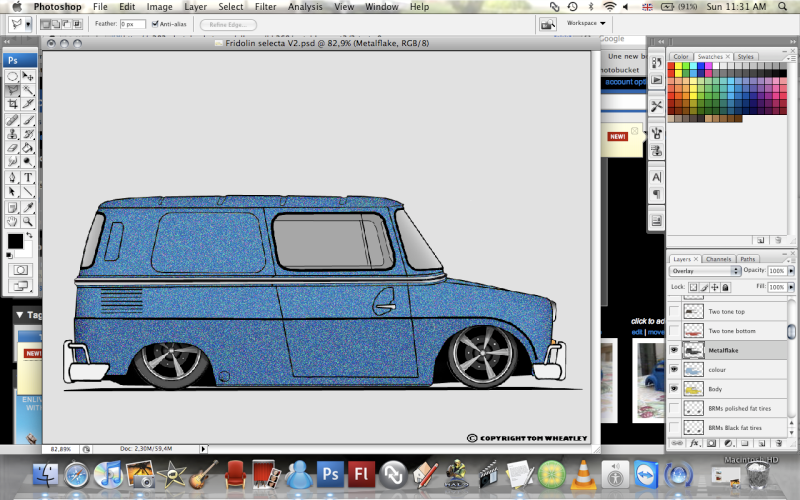Select the Slice tool

[28, 104]
